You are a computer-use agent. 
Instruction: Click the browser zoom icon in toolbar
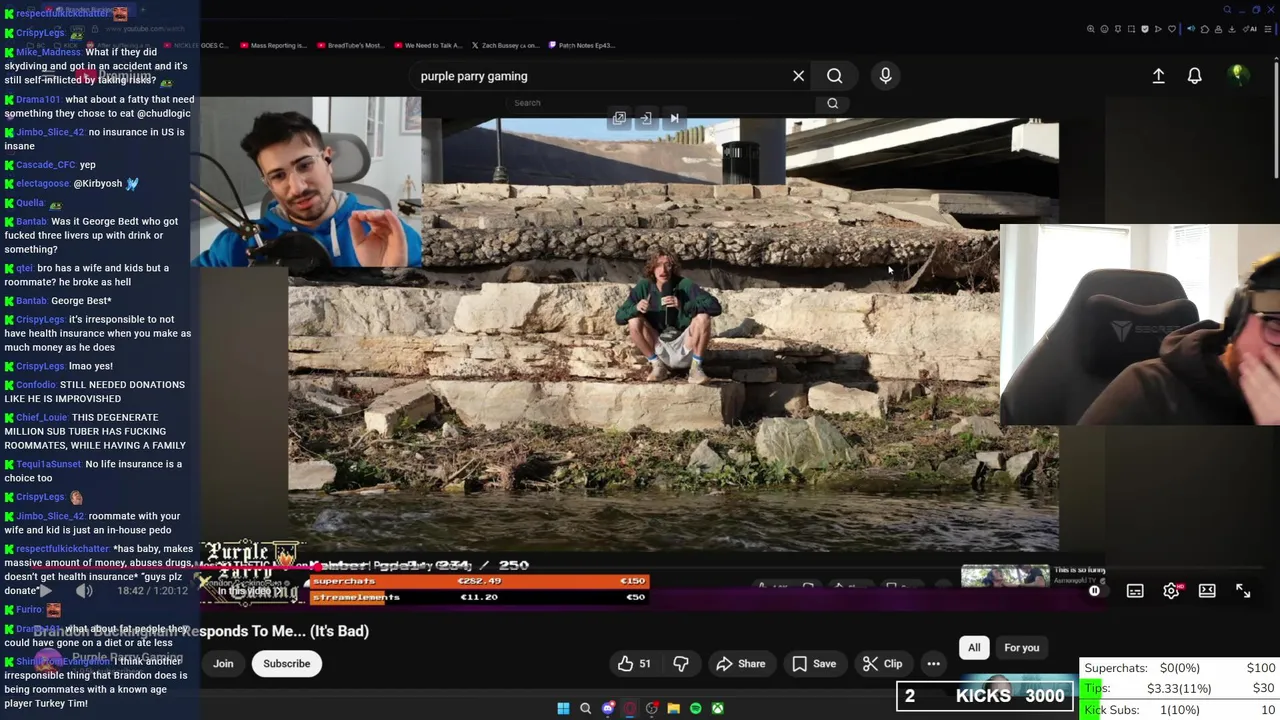(1091, 29)
